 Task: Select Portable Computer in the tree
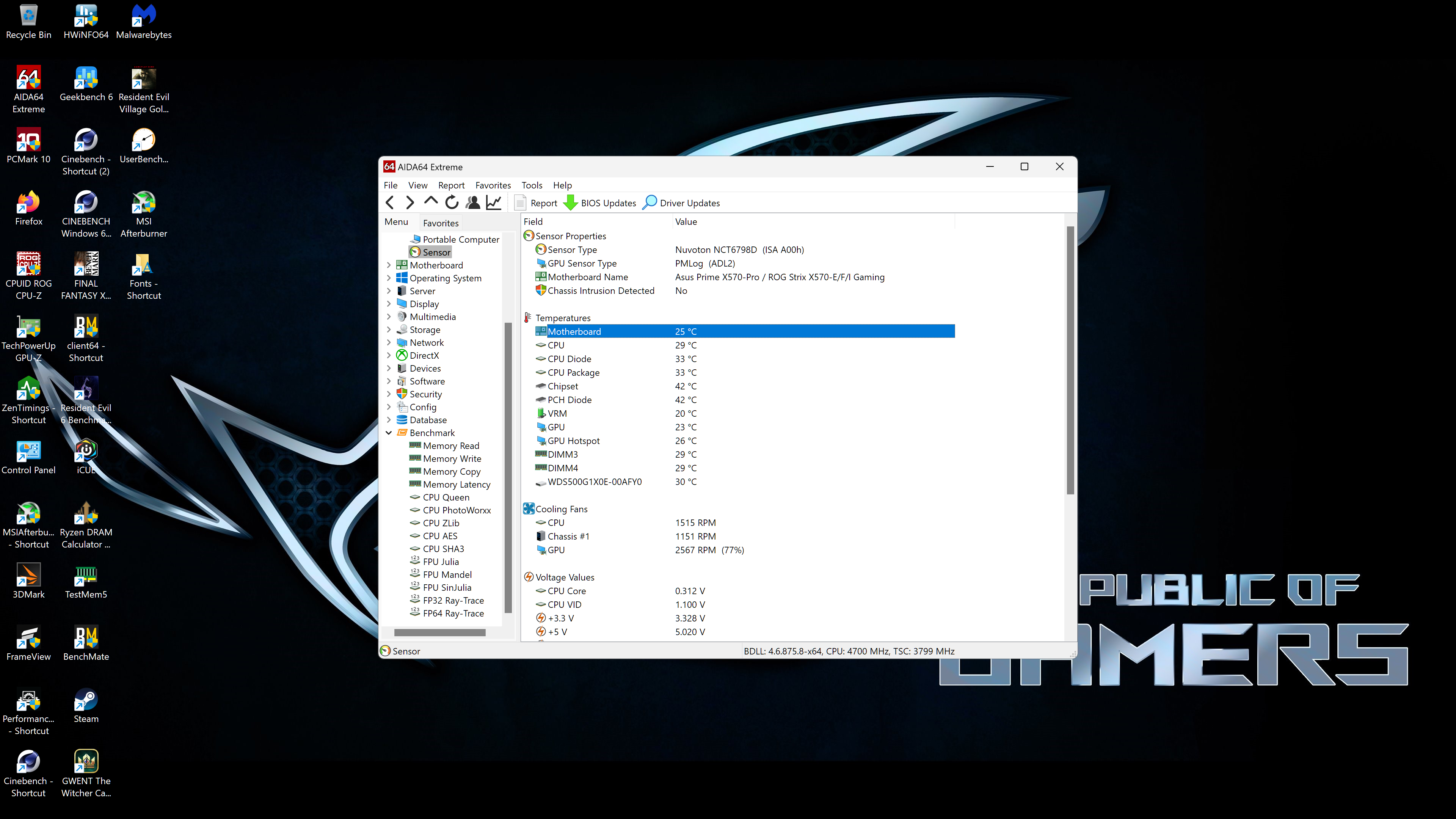(455, 239)
